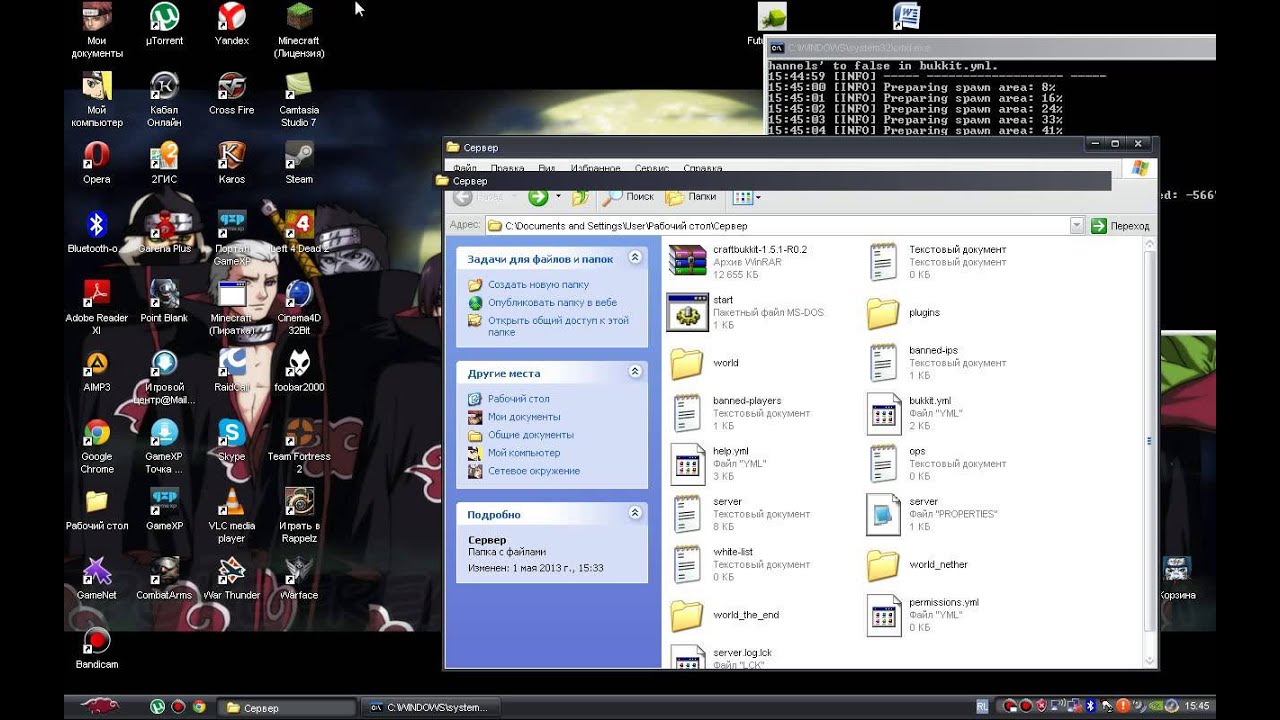The image size is (1280, 720).
Task: Open Мой компьютер link in sidebar
Action: tap(524, 453)
